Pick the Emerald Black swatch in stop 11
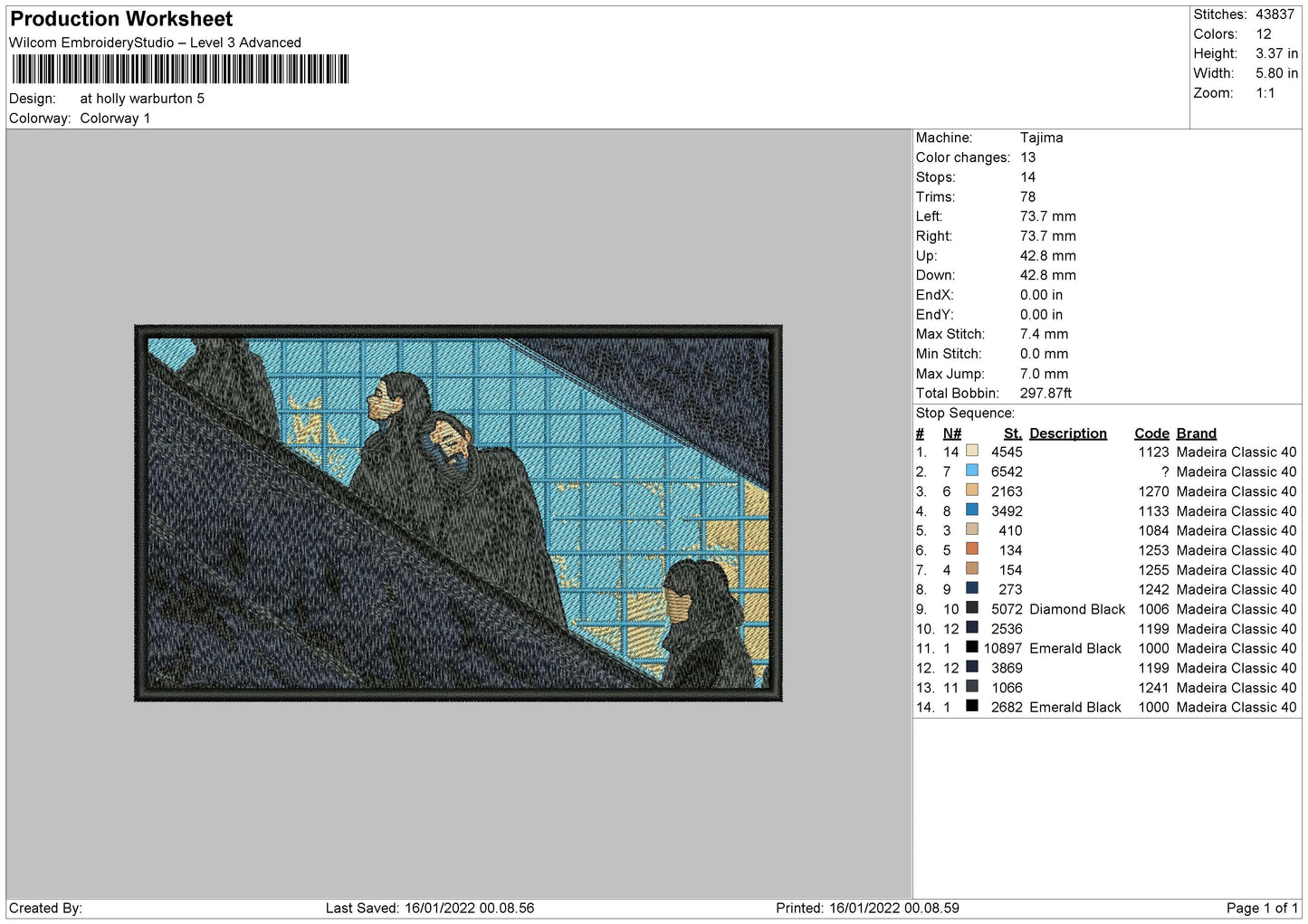This screenshot has width=1308, height=924. 972,647
